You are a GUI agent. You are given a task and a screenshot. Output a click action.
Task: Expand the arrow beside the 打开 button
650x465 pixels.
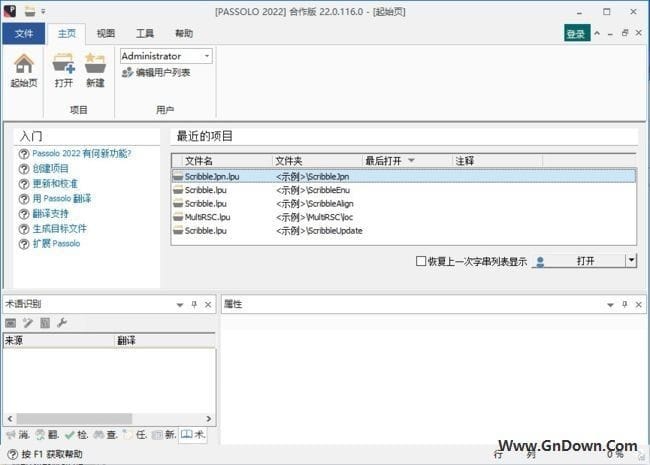[631, 261]
